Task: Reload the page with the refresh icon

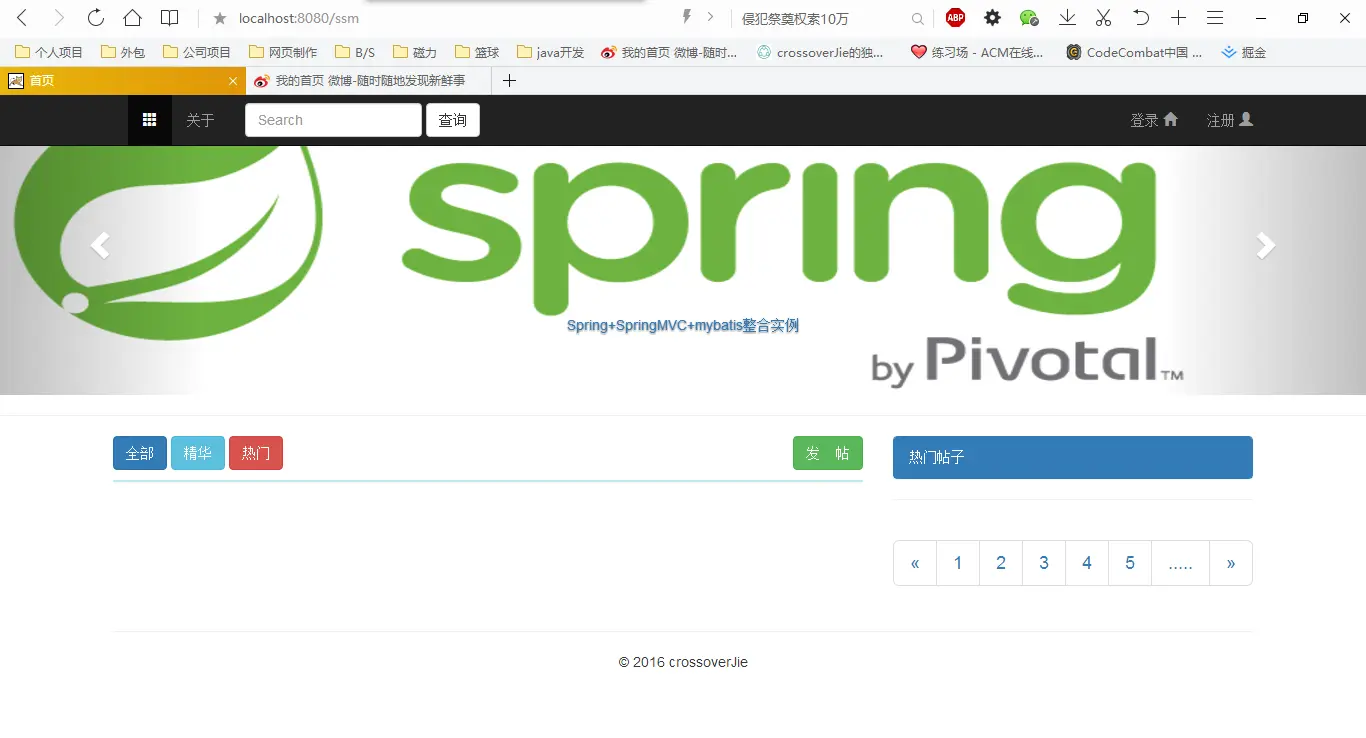Action: coord(96,18)
